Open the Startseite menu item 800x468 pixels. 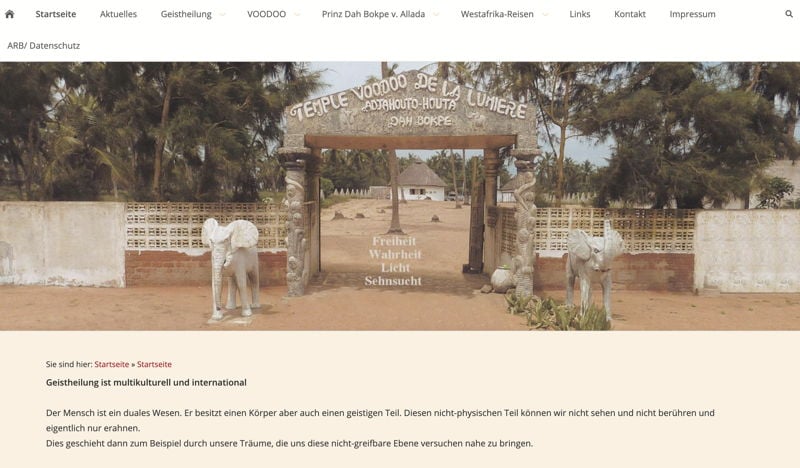point(56,14)
